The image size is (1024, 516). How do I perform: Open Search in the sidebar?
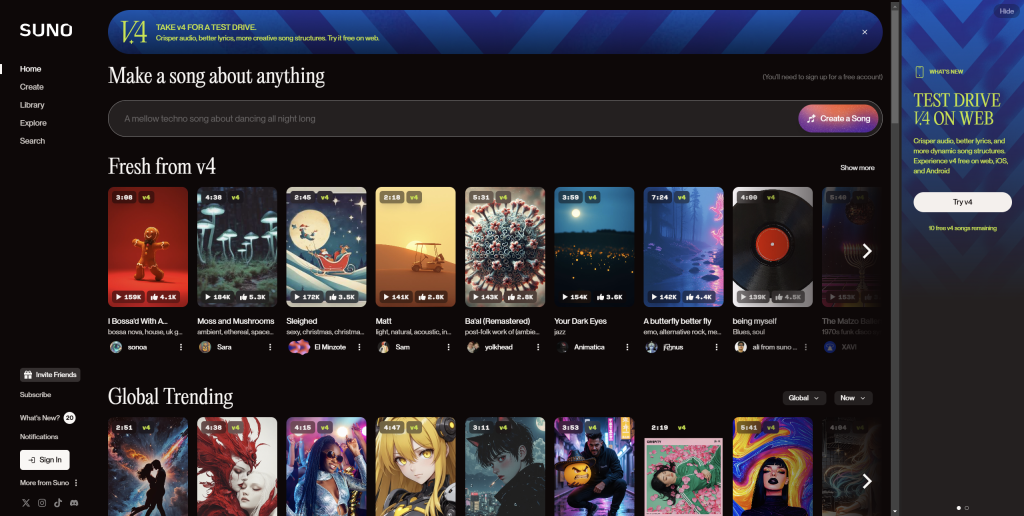pyautogui.click(x=33, y=140)
